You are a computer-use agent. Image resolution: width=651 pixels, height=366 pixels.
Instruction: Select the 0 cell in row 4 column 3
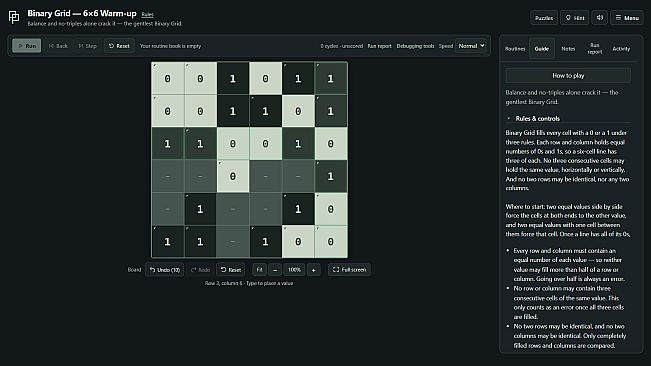point(232,176)
